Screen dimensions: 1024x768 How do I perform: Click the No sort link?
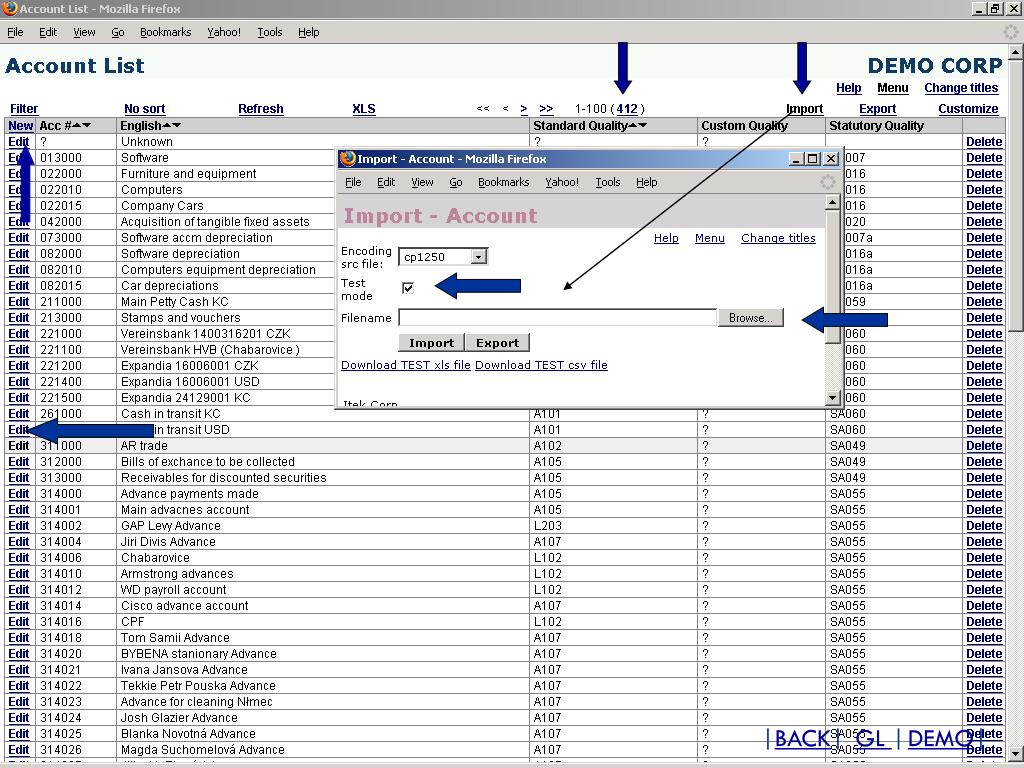point(144,109)
